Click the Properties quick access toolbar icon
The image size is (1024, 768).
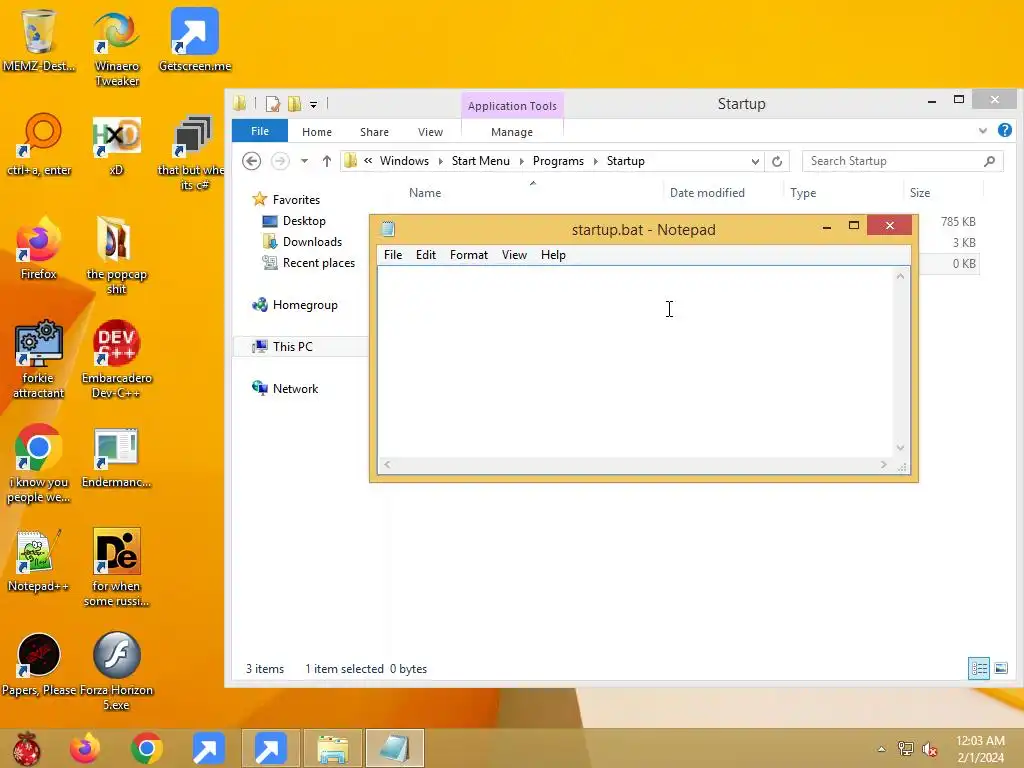point(273,103)
